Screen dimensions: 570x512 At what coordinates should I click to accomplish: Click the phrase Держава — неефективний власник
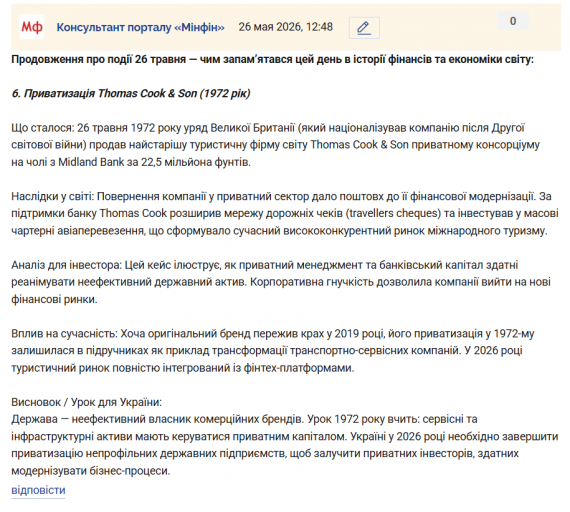point(101,419)
